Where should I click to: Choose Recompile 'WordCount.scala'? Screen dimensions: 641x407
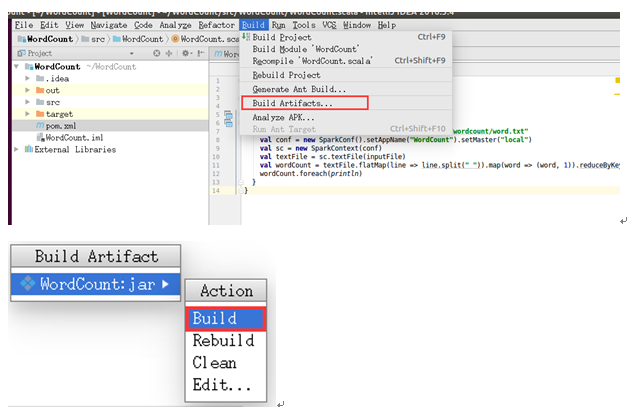(x=346, y=61)
